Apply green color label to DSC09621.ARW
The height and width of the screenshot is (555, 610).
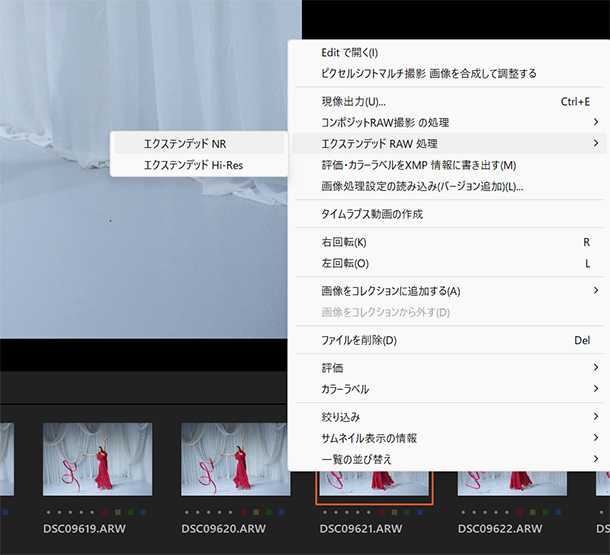click(407, 512)
